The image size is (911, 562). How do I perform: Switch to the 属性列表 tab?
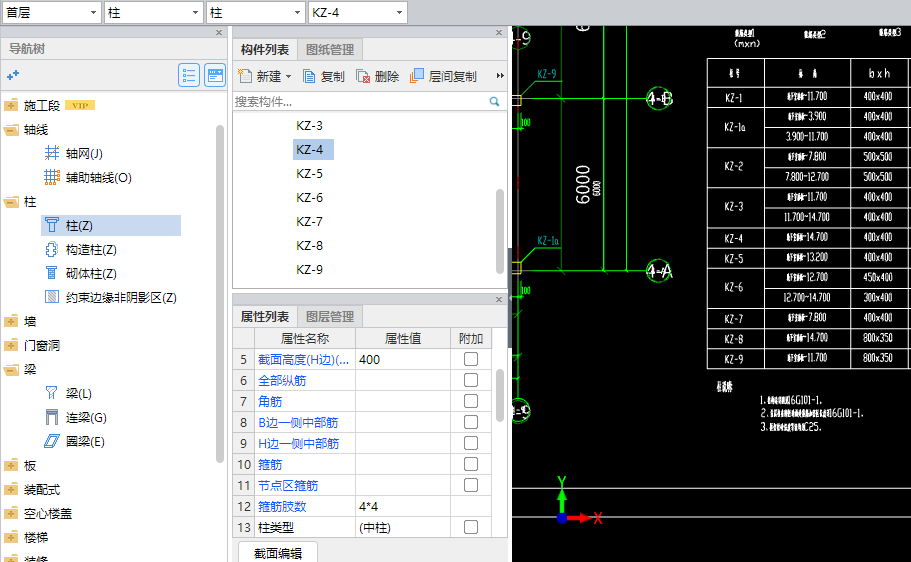coord(265,317)
